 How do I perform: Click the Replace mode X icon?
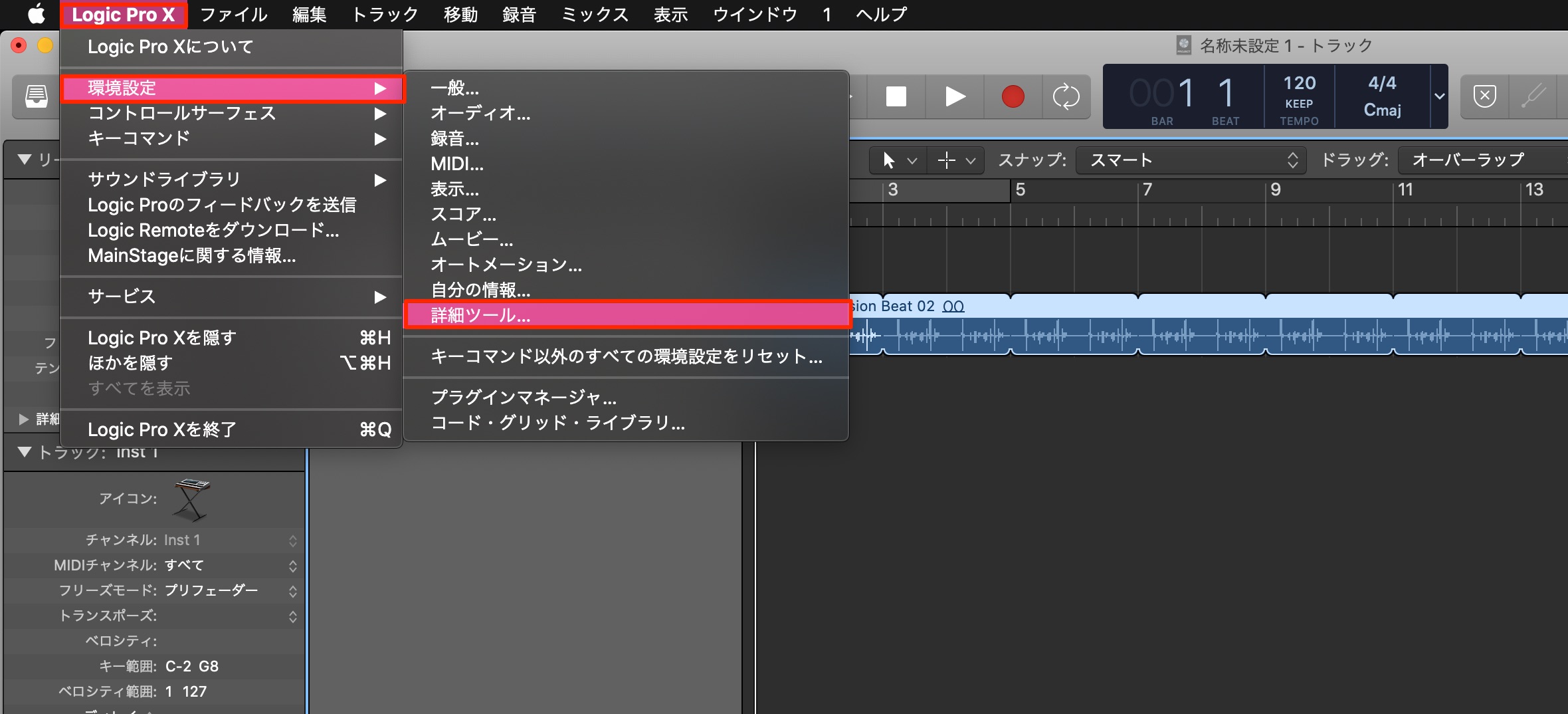click(x=1484, y=96)
